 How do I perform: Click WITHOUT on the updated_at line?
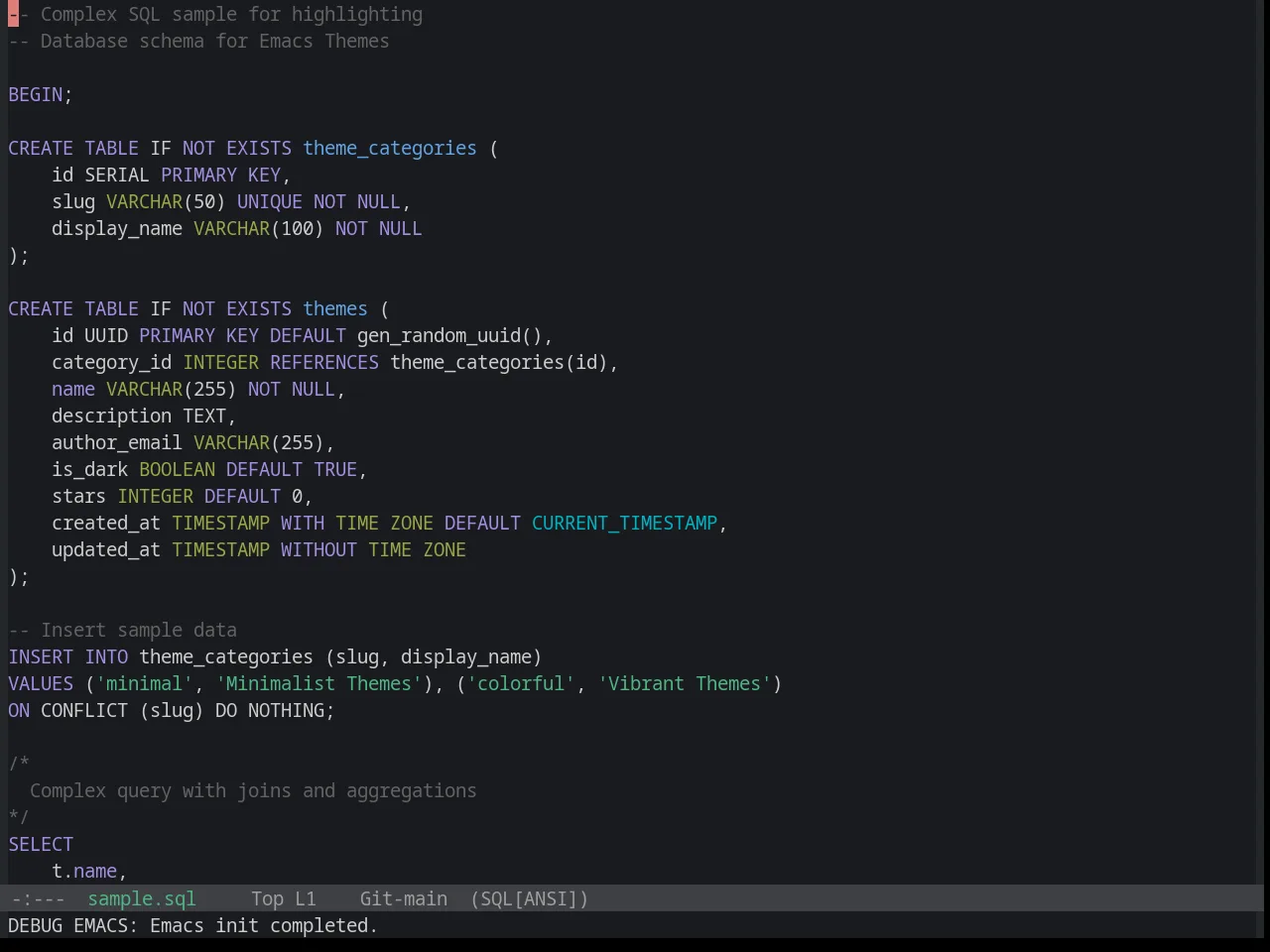(x=318, y=549)
